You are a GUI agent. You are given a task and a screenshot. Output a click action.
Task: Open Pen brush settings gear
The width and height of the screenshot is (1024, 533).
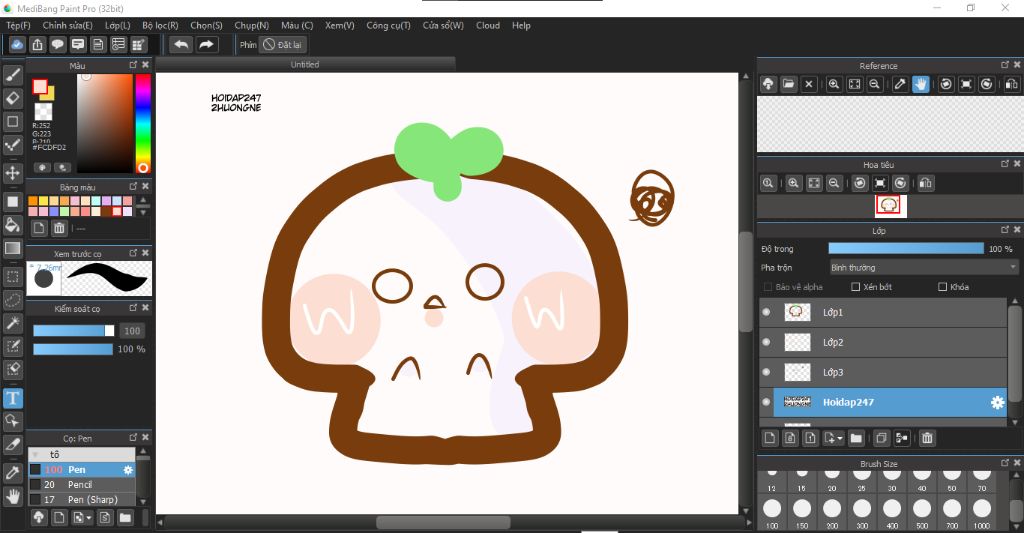pyautogui.click(x=128, y=470)
